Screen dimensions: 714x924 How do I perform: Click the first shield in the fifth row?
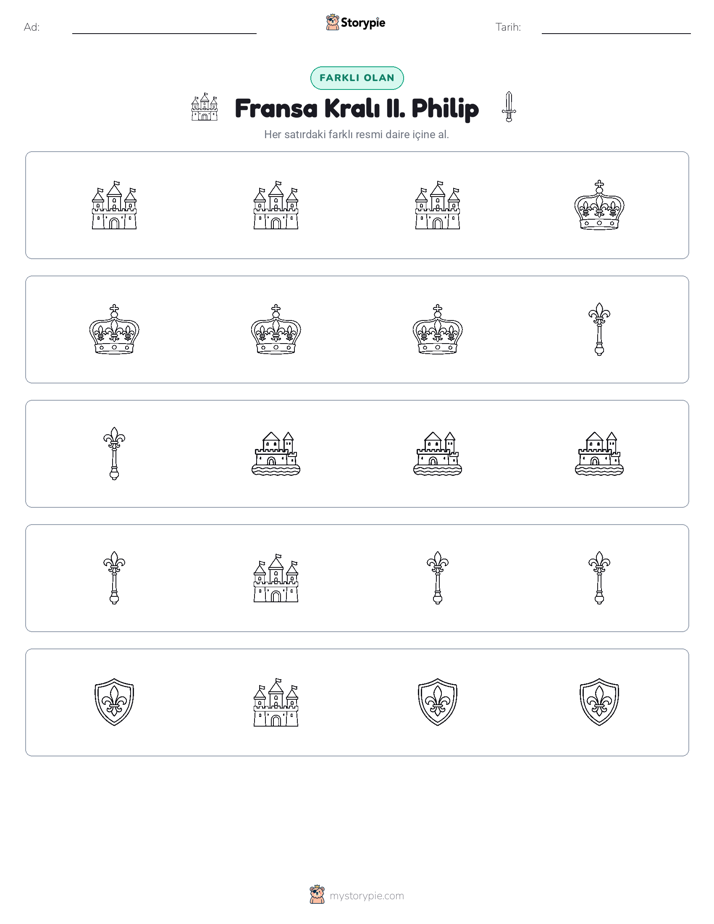pos(114,702)
